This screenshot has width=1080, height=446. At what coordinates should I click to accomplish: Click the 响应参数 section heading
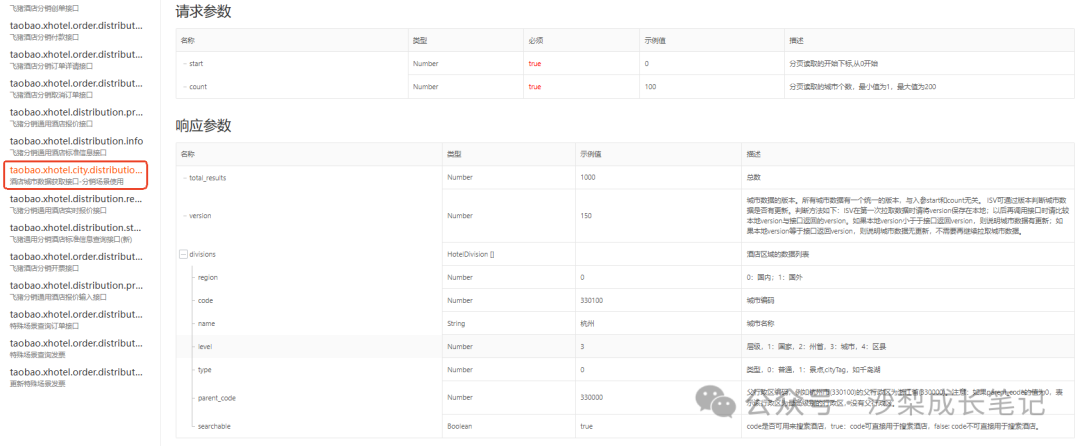click(203, 126)
